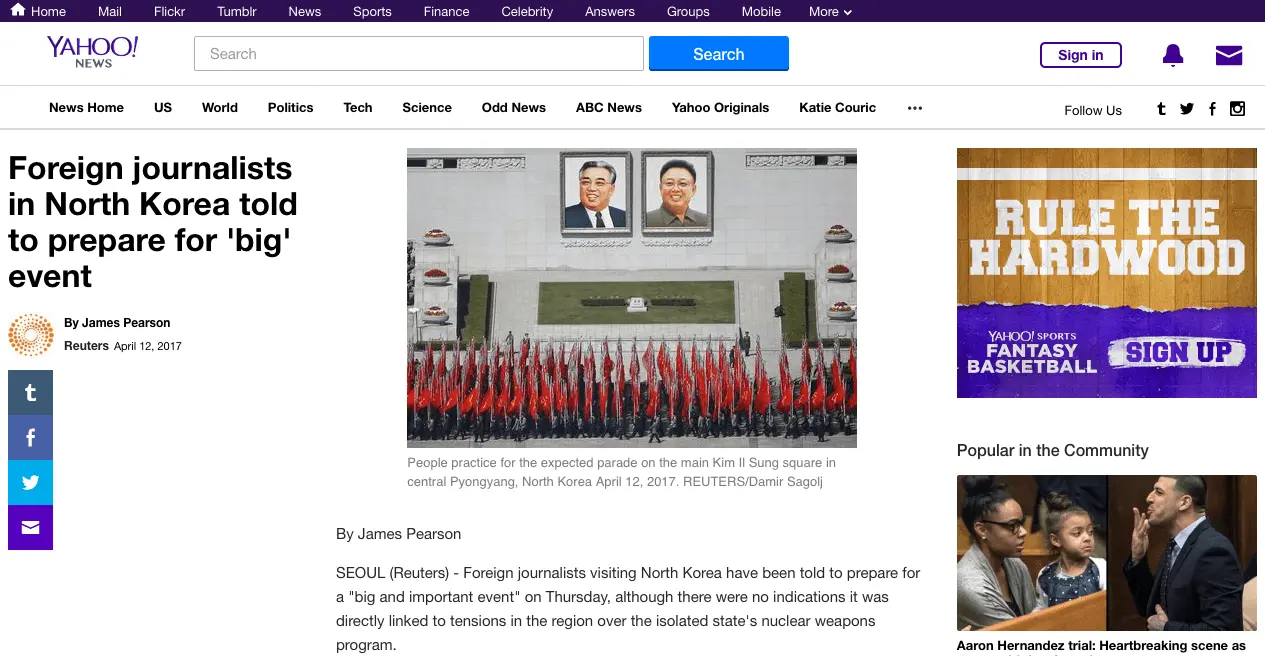Follow Yahoo News on Instagram icon
1265x656 pixels.
[x=1237, y=109]
